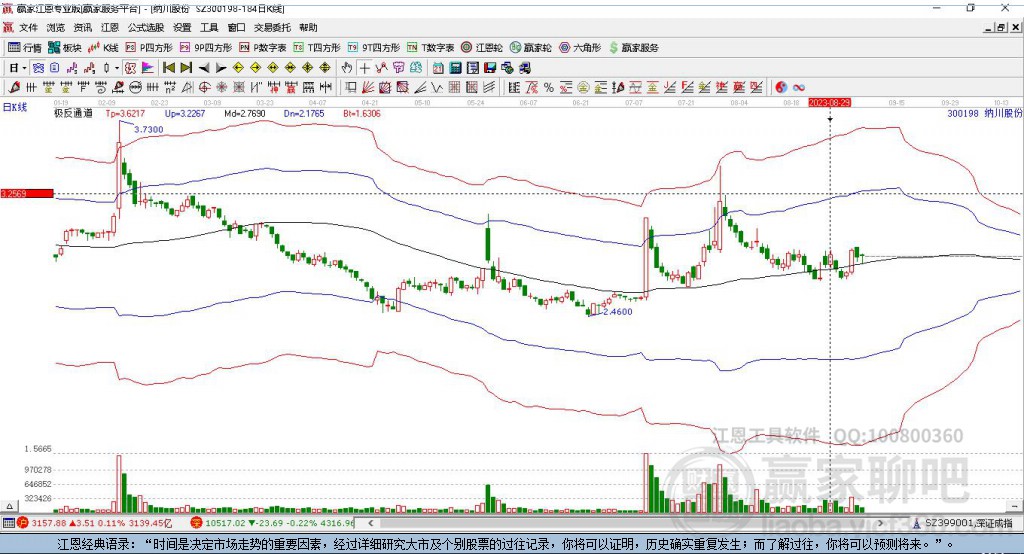Open the 设置 menu
1024x554 pixels.
[182, 27]
